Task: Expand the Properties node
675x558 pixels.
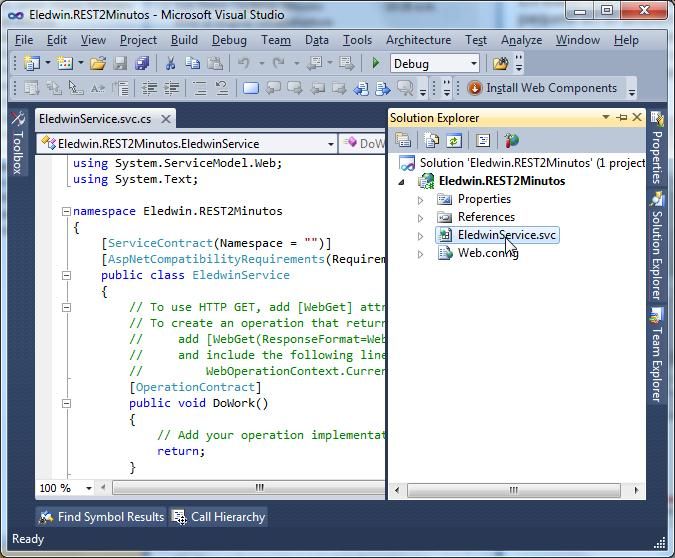Action: [421, 200]
